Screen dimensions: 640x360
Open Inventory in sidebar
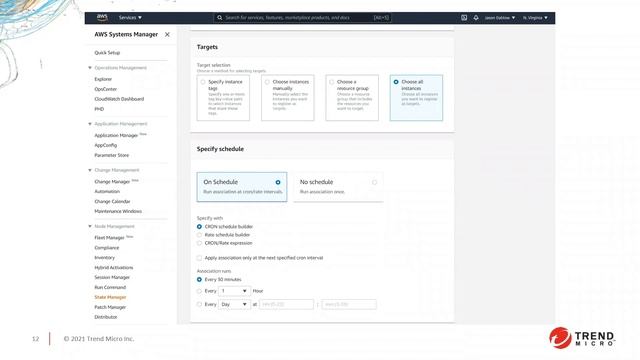coord(104,258)
